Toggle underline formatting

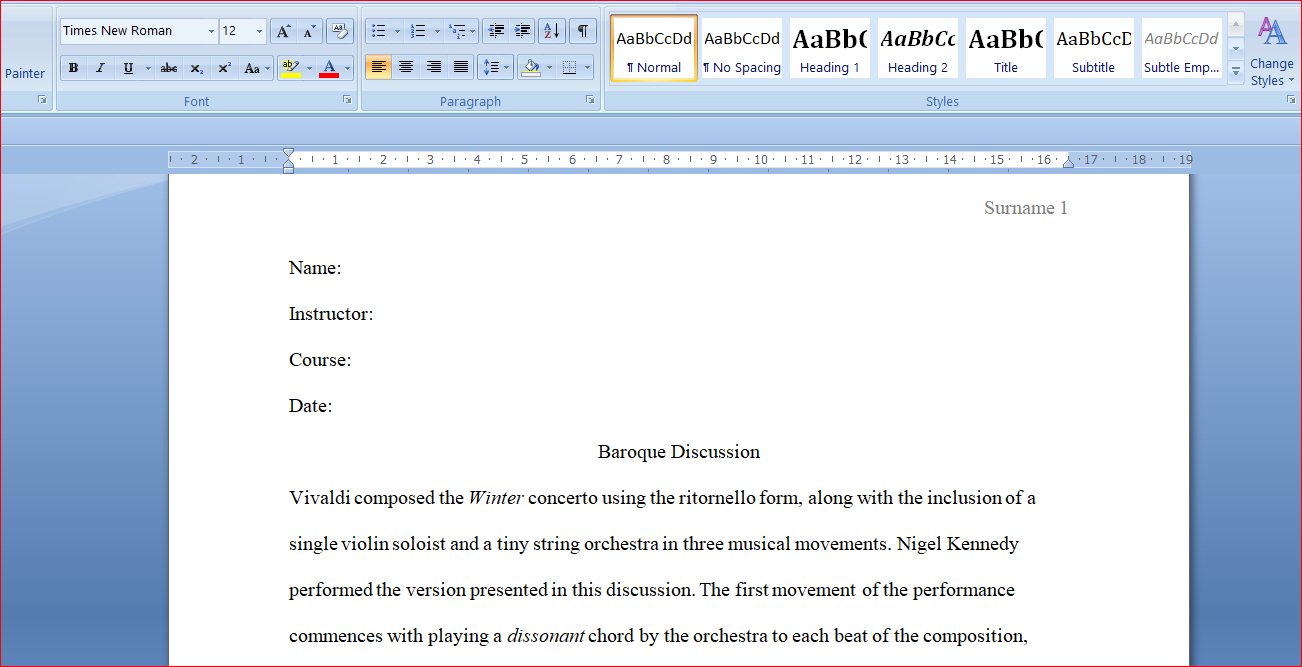point(128,68)
